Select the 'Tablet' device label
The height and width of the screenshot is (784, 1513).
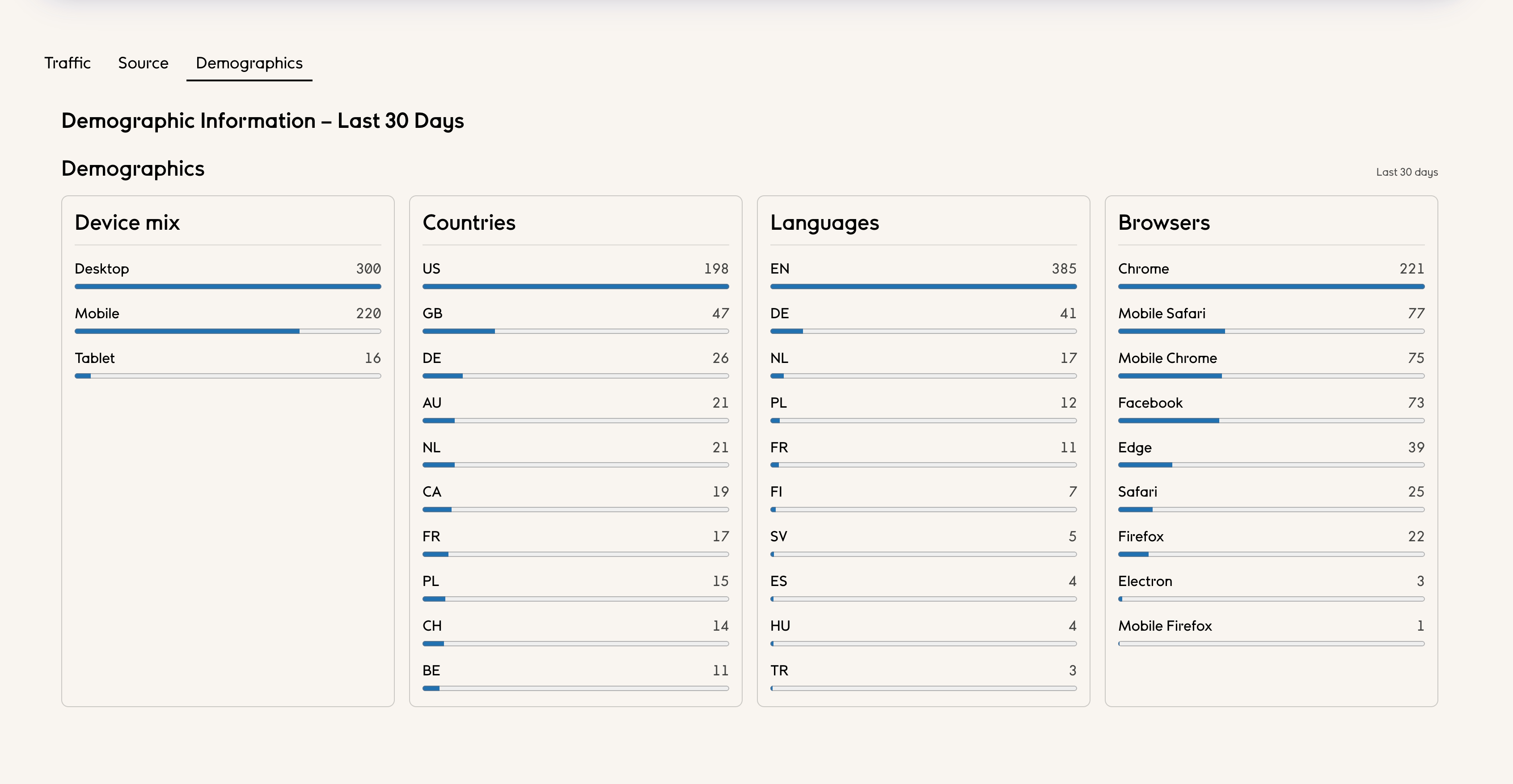click(x=95, y=358)
